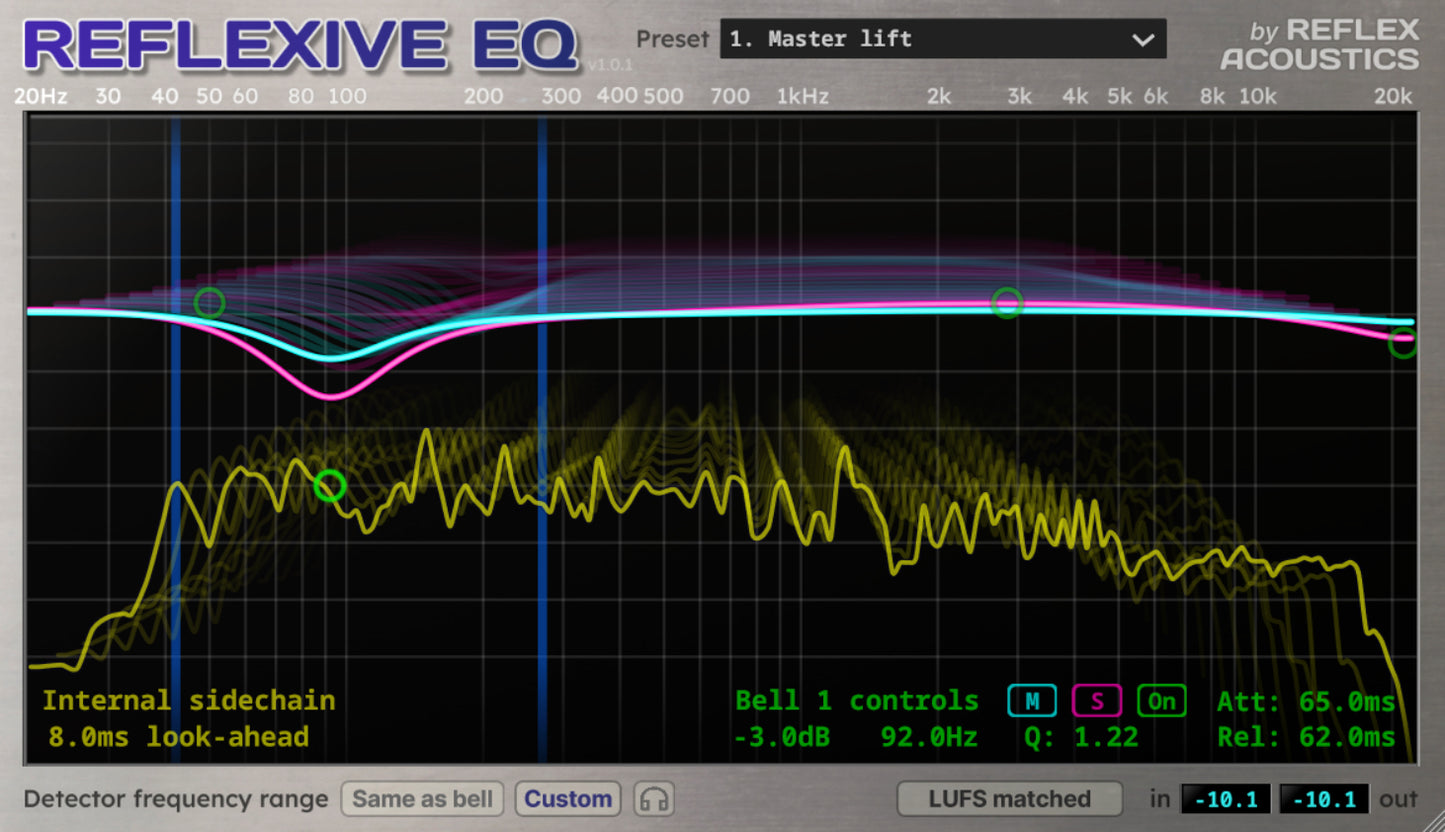
Task: Open the preset dropdown showing Master lift
Action: 940,39
